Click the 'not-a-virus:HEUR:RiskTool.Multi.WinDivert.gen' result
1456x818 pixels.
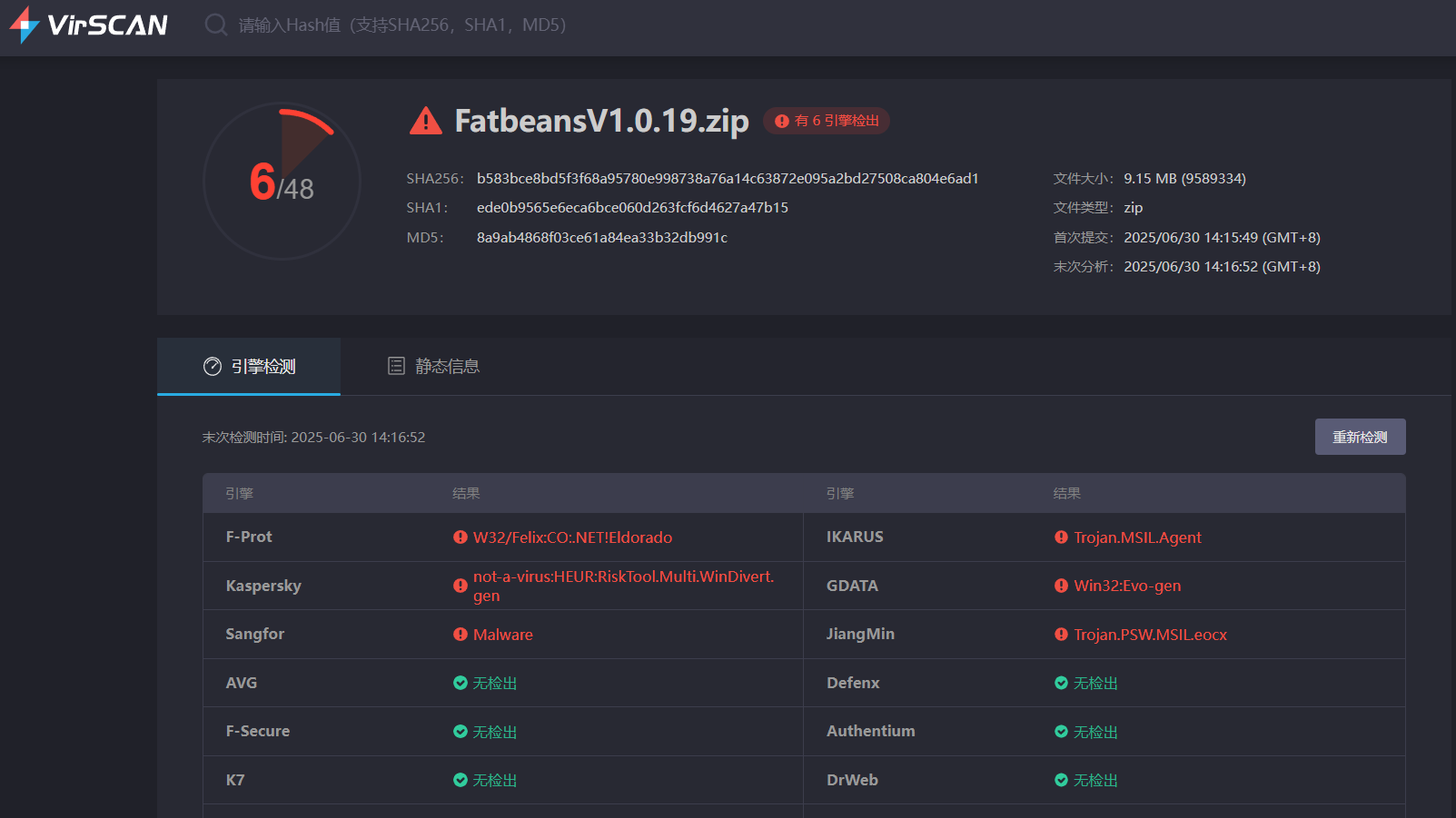pyautogui.click(x=623, y=586)
